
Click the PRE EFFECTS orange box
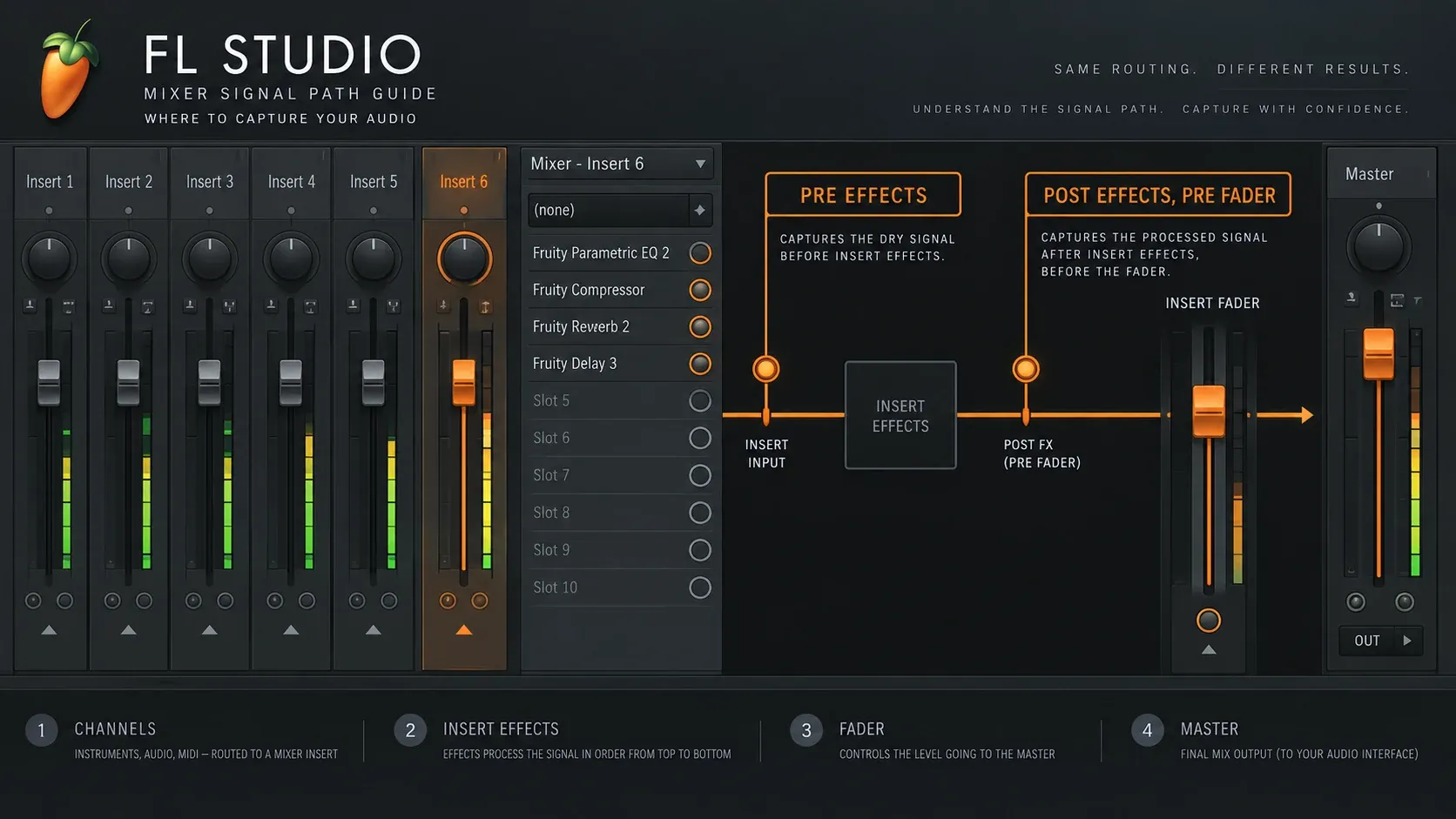863,195
